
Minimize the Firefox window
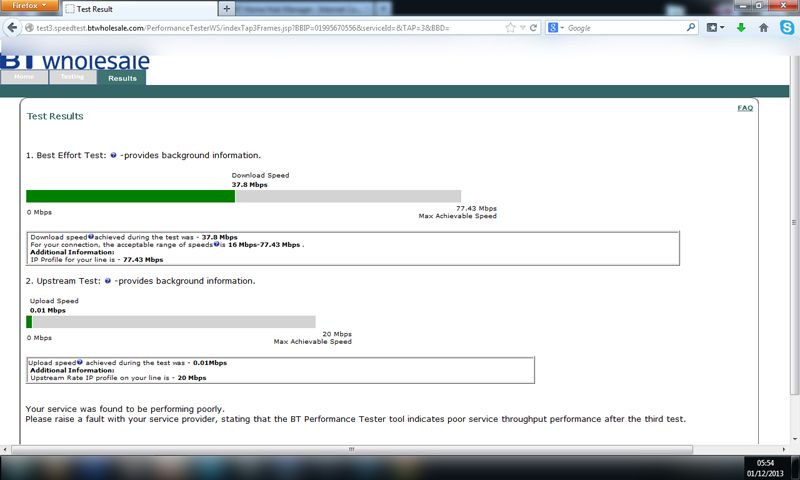(743, 5)
